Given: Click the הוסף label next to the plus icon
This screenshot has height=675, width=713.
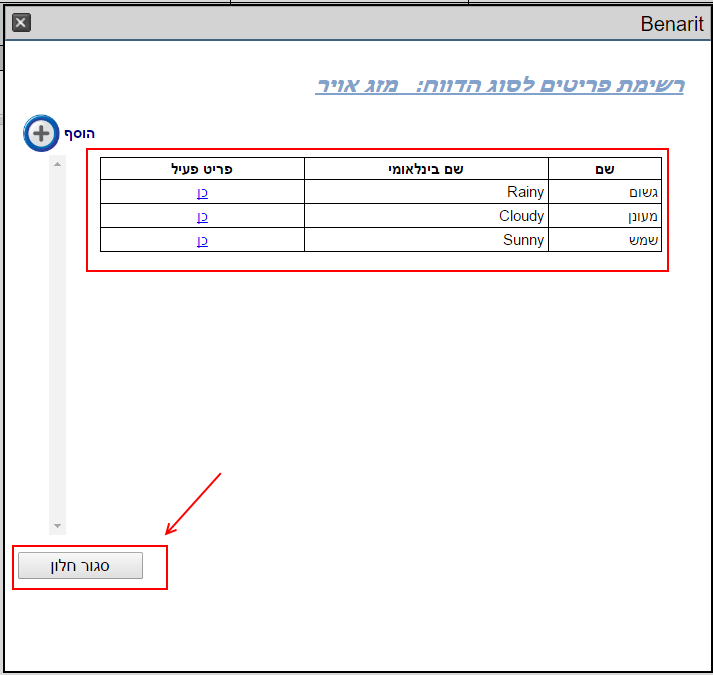Looking at the screenshot, I should (80, 133).
